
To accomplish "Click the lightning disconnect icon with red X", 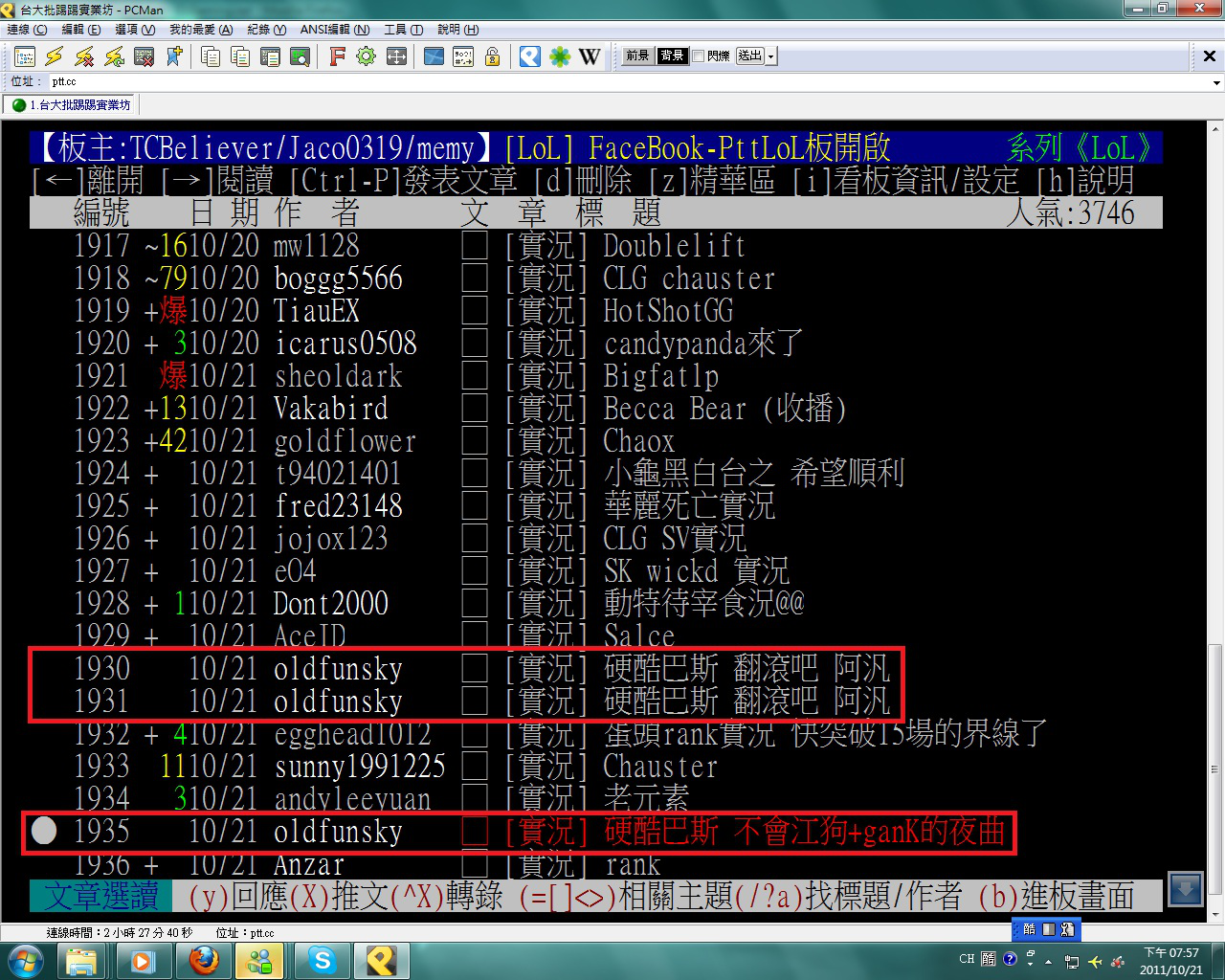I will tap(84, 56).
